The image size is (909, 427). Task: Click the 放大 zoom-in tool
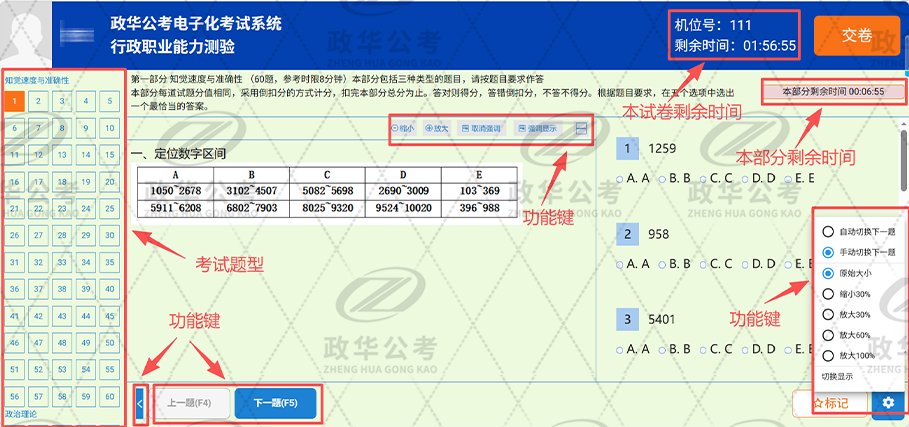(437, 129)
